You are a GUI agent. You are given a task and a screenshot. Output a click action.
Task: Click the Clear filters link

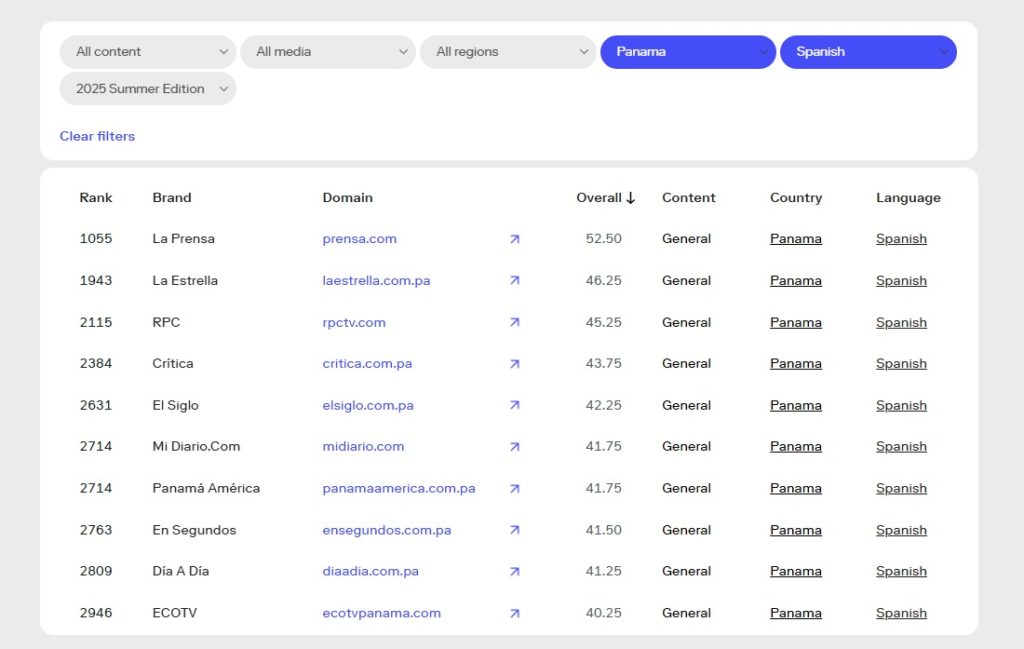click(97, 136)
